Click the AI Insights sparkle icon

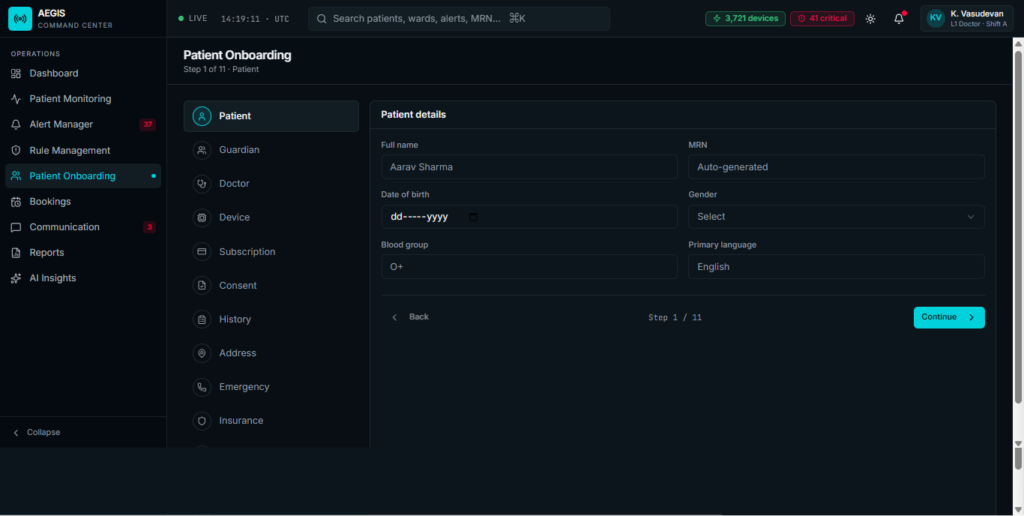tap(16, 278)
